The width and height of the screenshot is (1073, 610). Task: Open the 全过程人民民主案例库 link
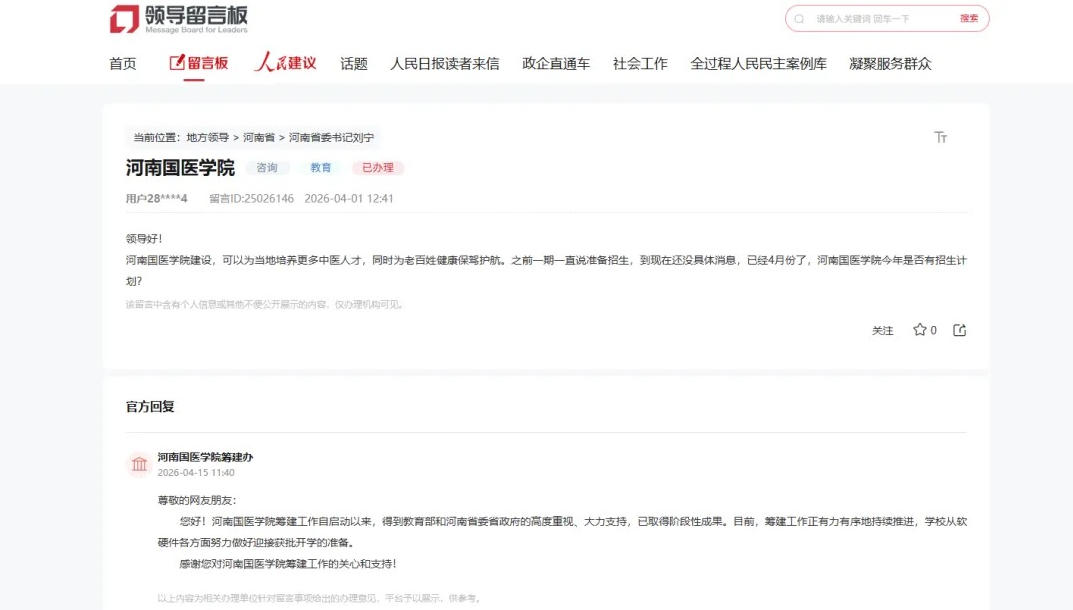(x=758, y=62)
